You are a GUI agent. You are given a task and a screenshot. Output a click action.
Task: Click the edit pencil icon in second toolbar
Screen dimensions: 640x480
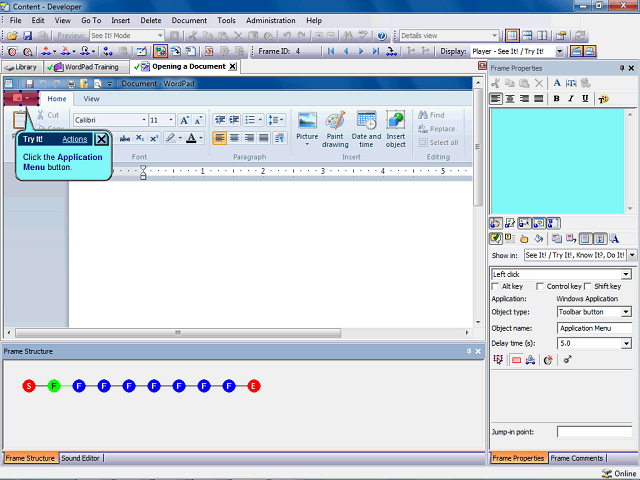coord(142,51)
